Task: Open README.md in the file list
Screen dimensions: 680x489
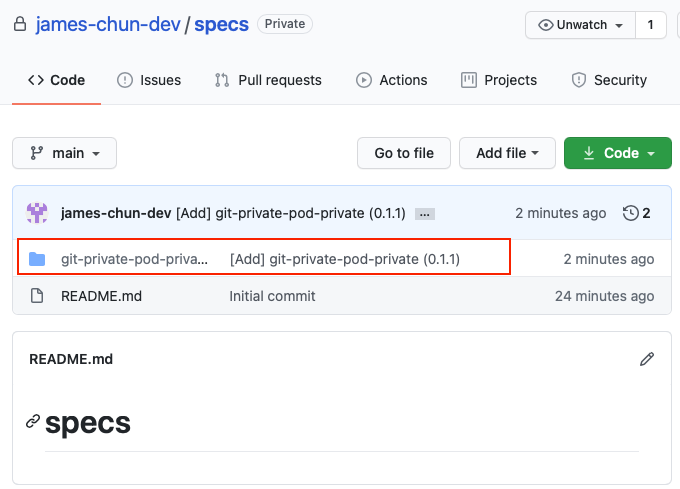Action: [101, 296]
